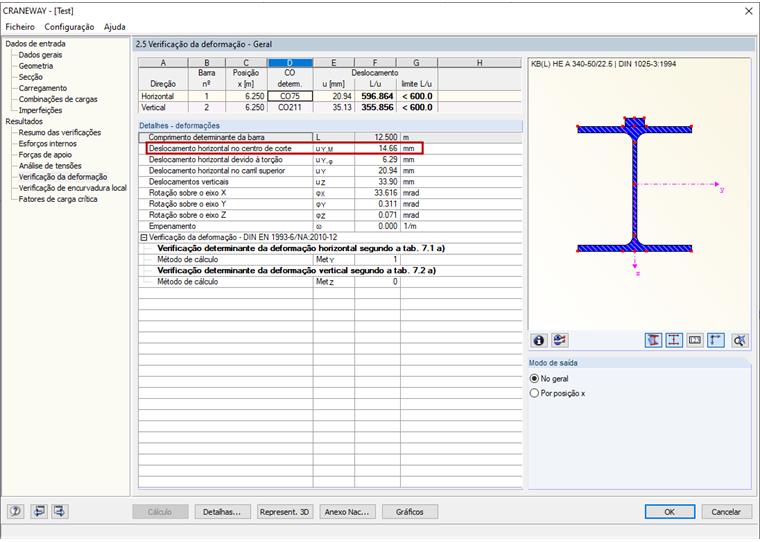Click the Detalhes... button
Screen dimensions: 760x542
[x=222, y=511]
